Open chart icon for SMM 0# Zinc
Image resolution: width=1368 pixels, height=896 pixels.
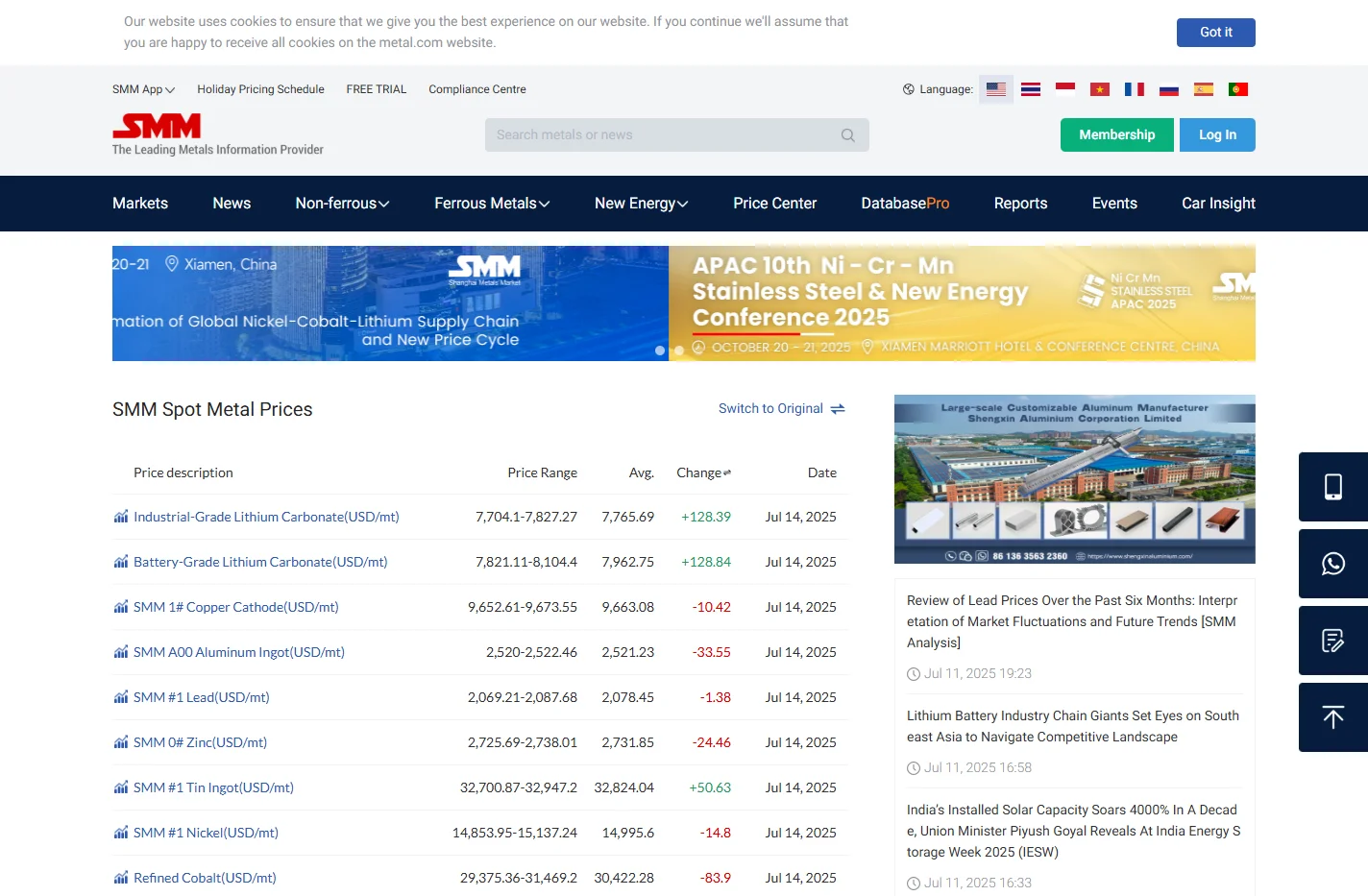pyautogui.click(x=121, y=742)
